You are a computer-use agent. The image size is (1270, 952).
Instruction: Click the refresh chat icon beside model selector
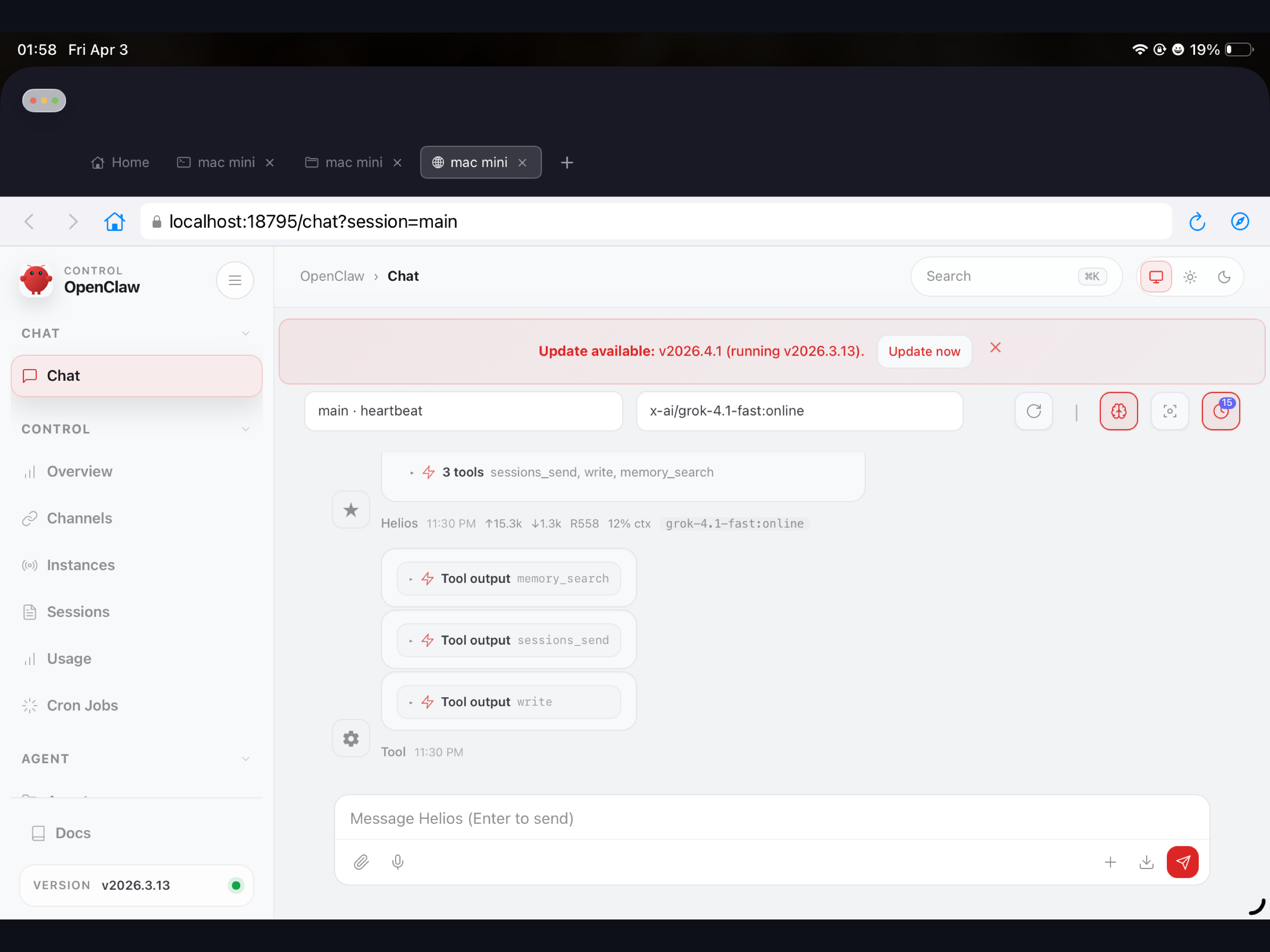coord(1033,410)
